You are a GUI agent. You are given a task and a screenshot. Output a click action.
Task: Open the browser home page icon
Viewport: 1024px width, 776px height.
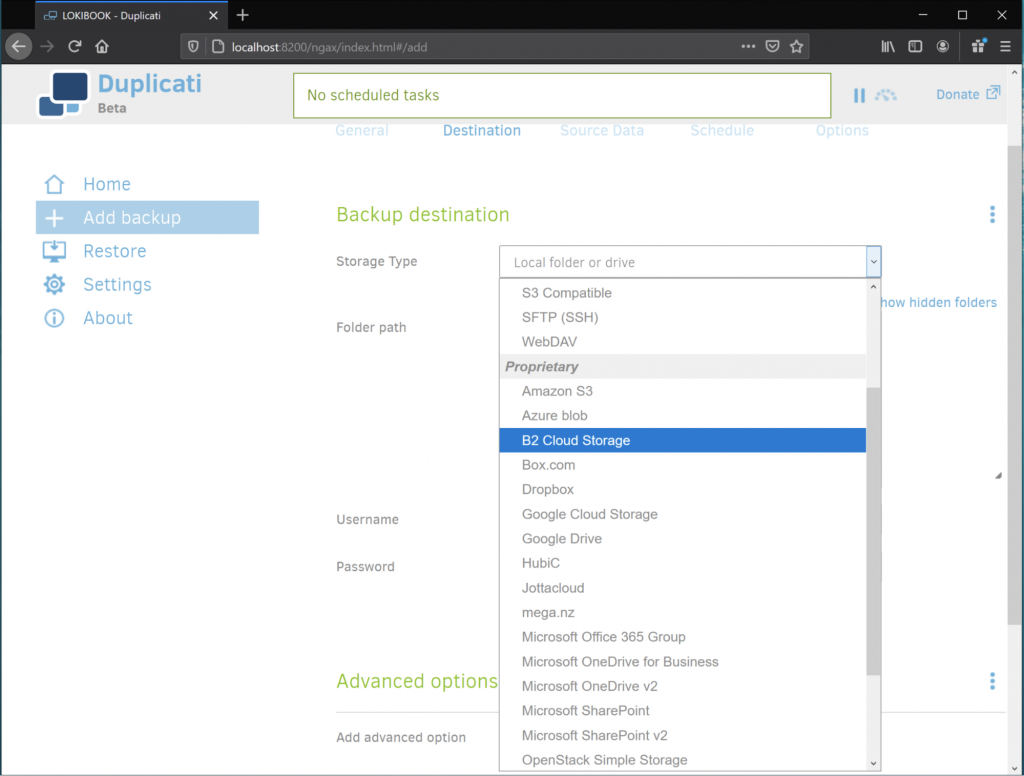[x=102, y=46]
